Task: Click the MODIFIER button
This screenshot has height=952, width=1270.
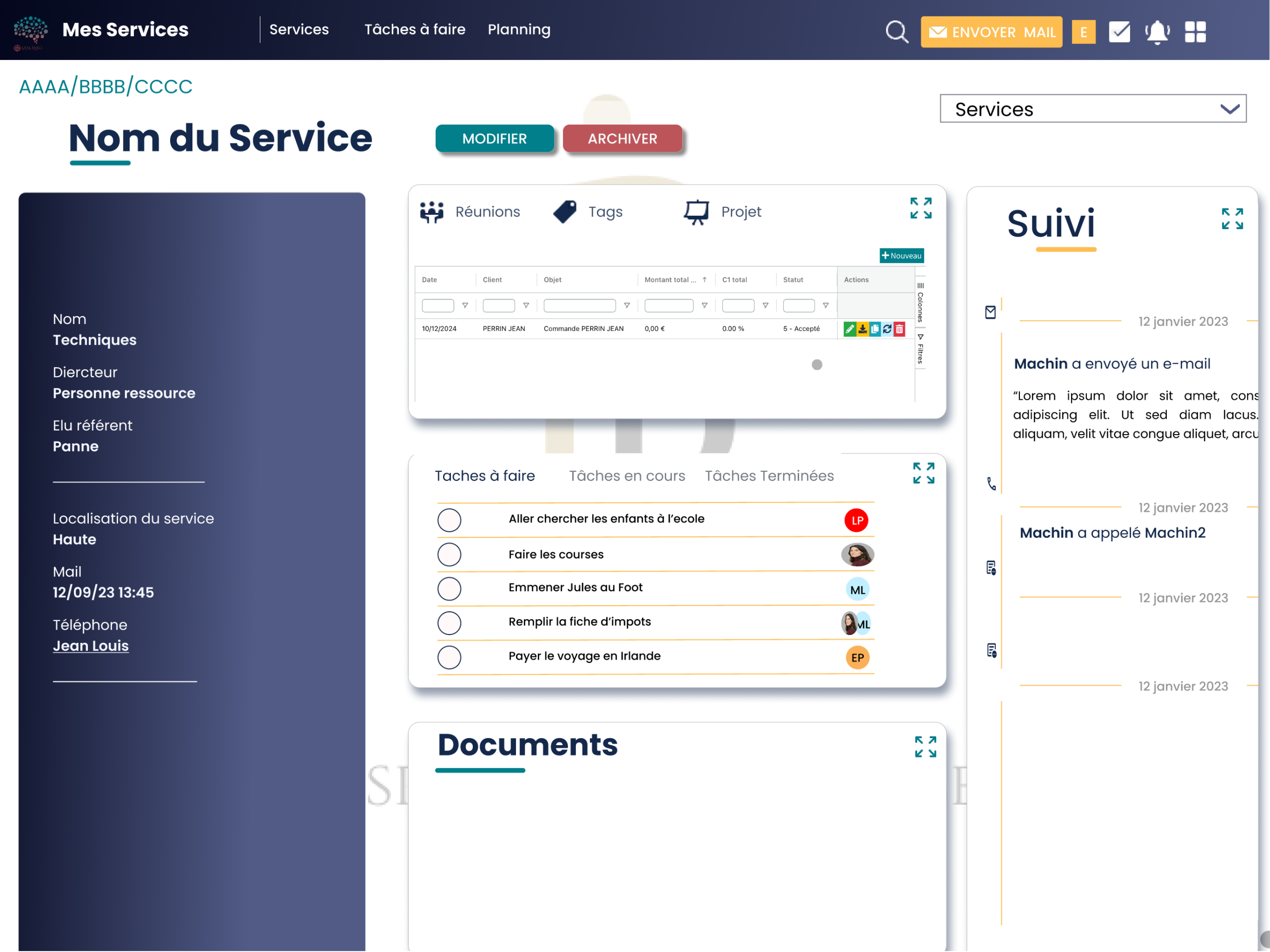Action: point(494,138)
